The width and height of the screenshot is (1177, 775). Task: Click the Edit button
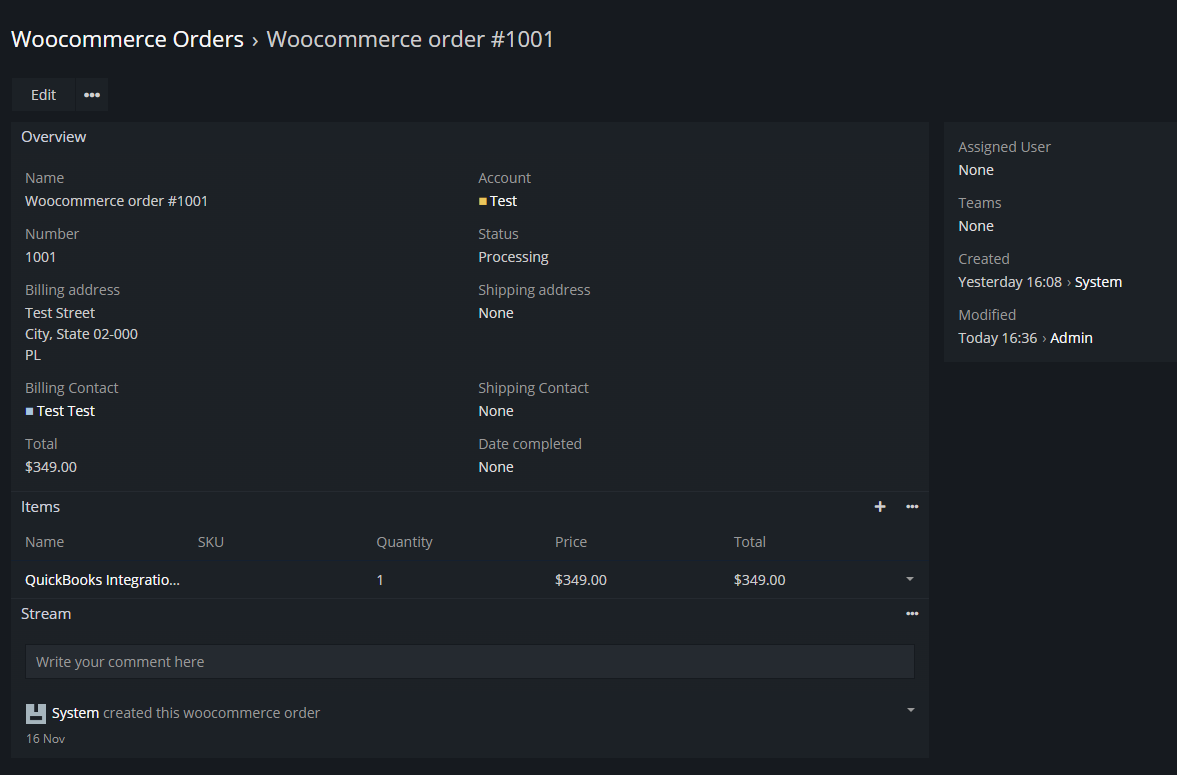(x=43, y=95)
